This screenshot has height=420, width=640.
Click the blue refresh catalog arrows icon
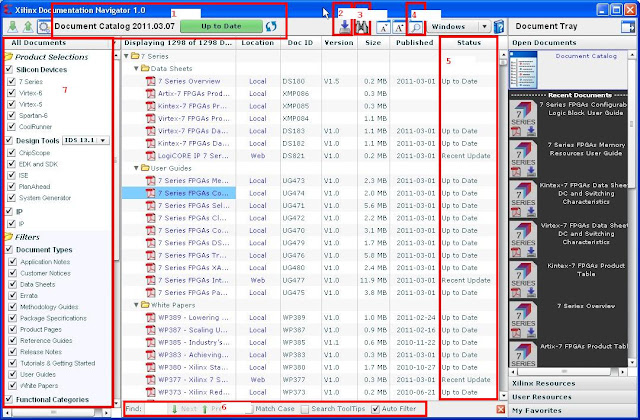271,27
